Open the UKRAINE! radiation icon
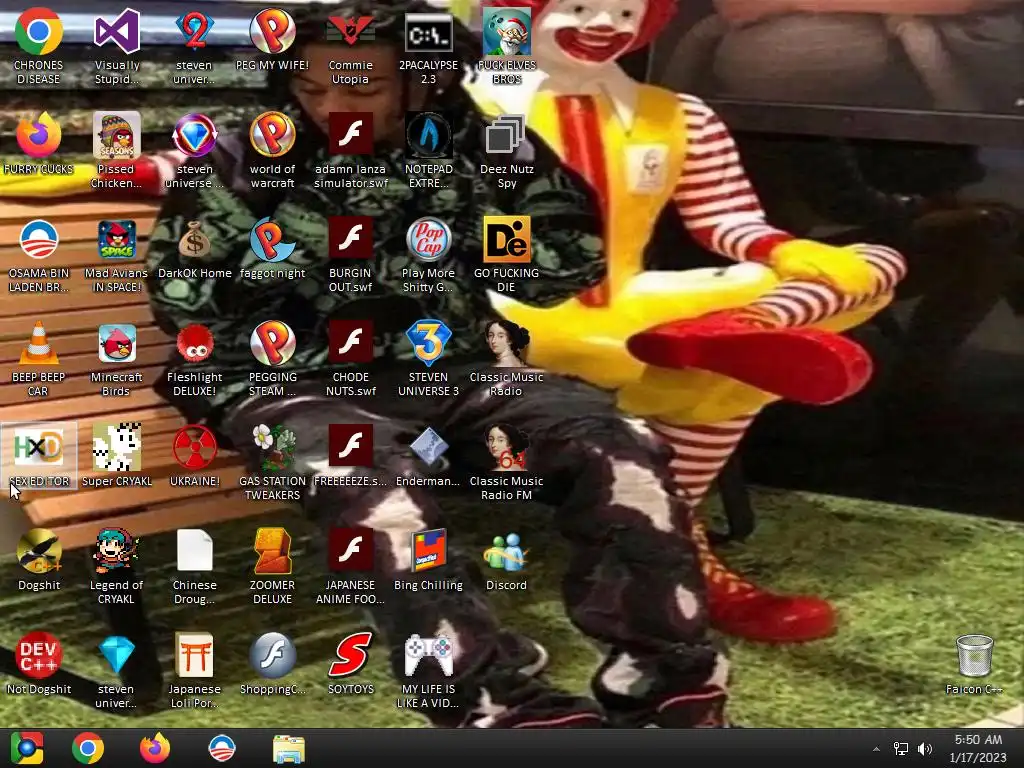 [195, 447]
